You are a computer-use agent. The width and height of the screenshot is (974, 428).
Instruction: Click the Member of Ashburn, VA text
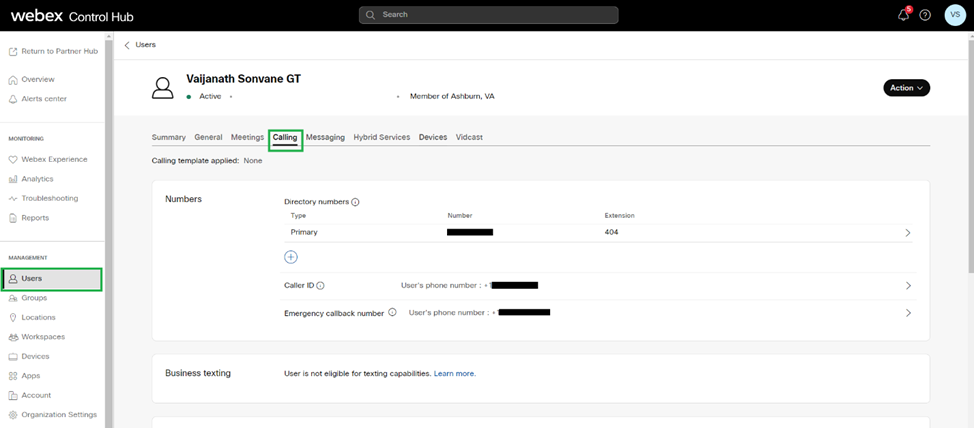[452, 97]
